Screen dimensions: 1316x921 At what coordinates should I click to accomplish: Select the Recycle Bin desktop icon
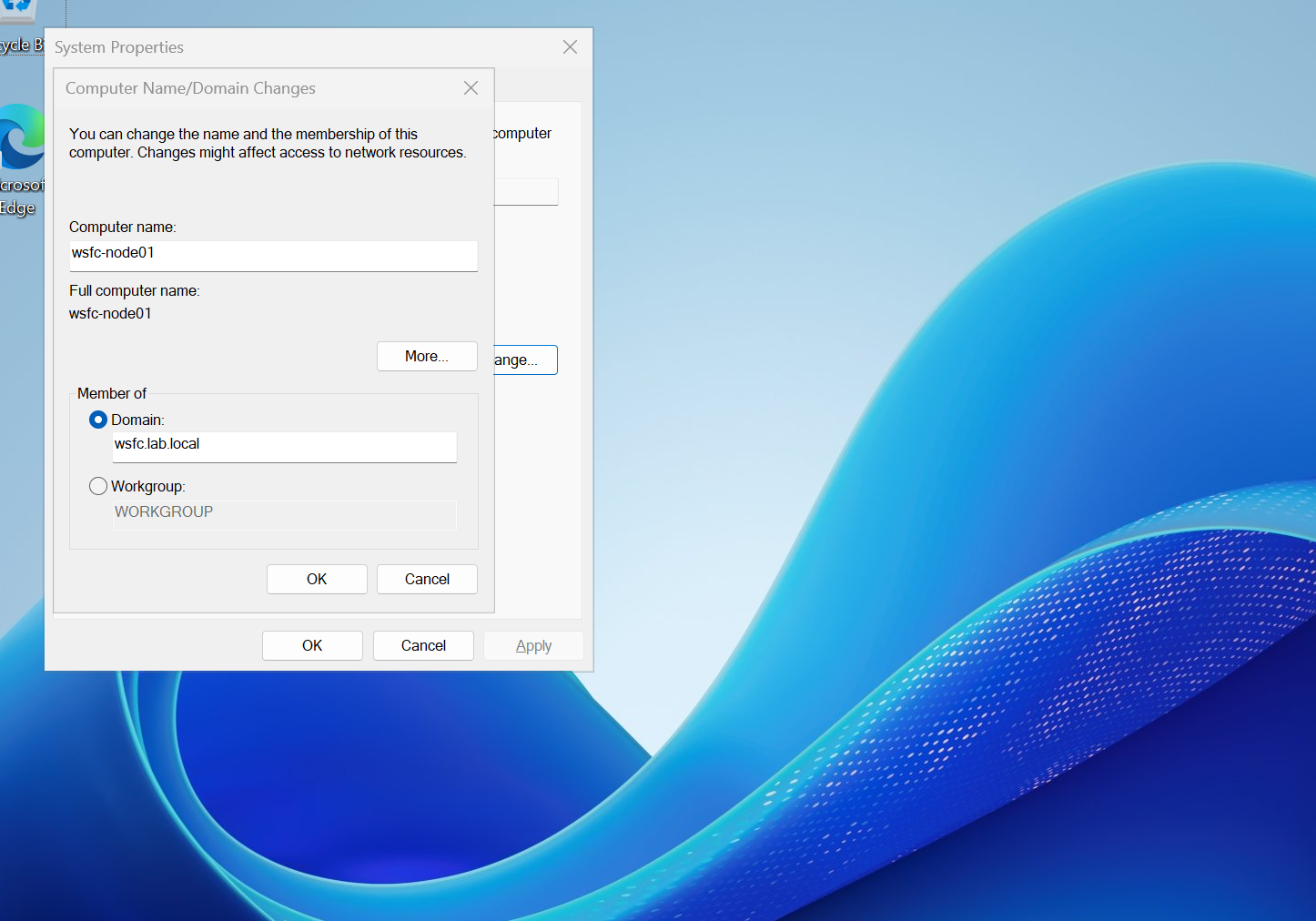coord(22,27)
